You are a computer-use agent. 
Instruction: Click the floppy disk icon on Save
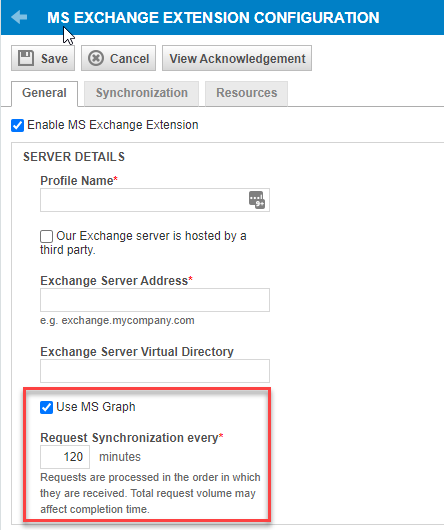click(x=26, y=58)
